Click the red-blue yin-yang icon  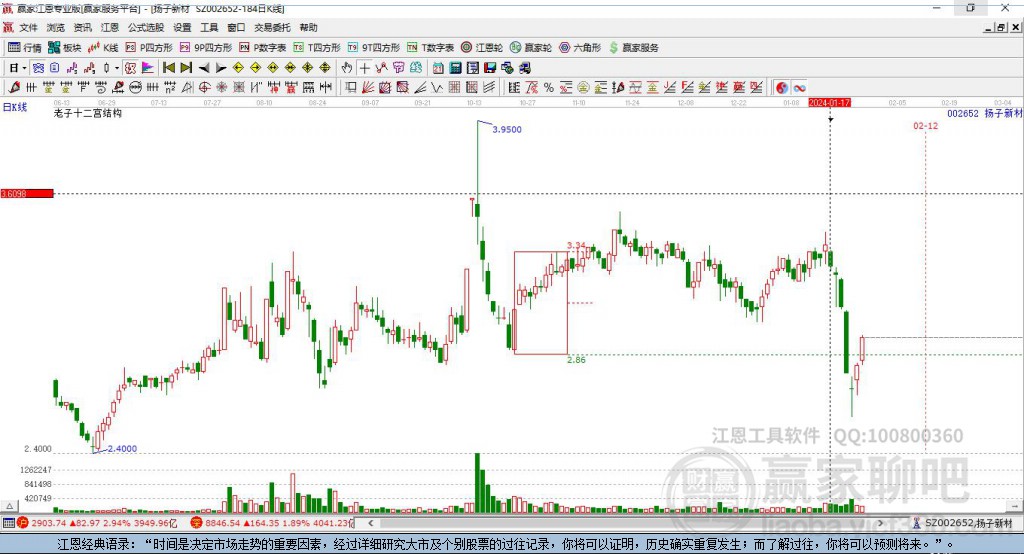(x=782, y=88)
